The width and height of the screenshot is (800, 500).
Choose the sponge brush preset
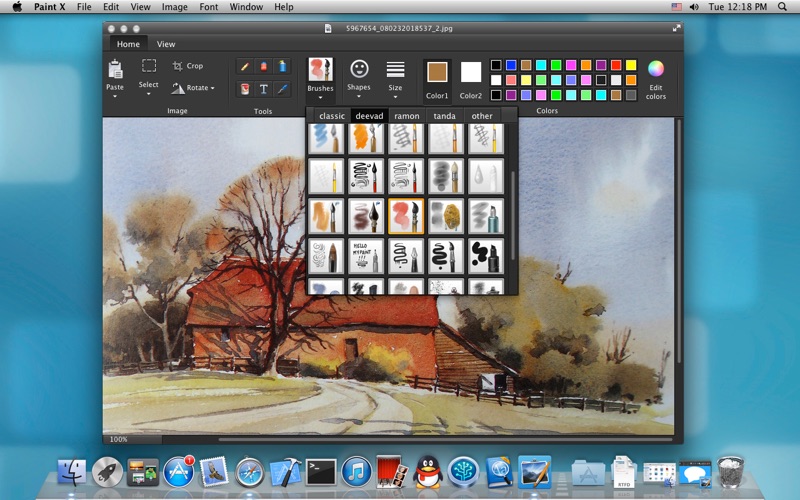point(446,216)
